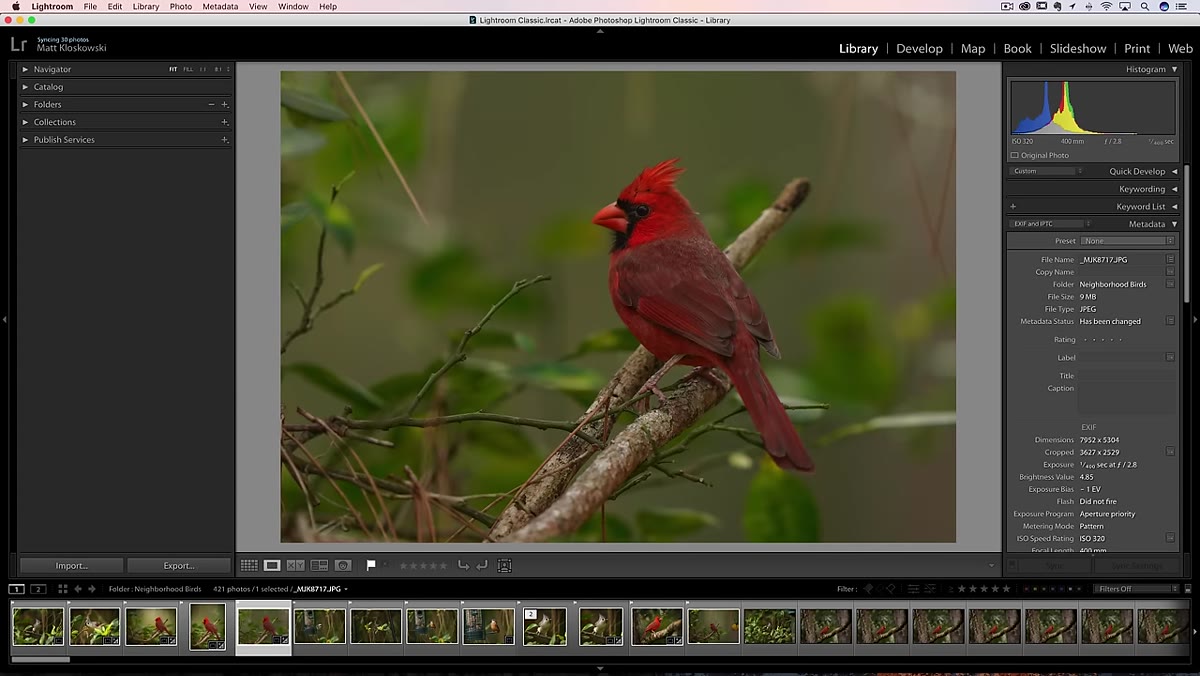
Task: Click the Export button
Action: pos(179,565)
